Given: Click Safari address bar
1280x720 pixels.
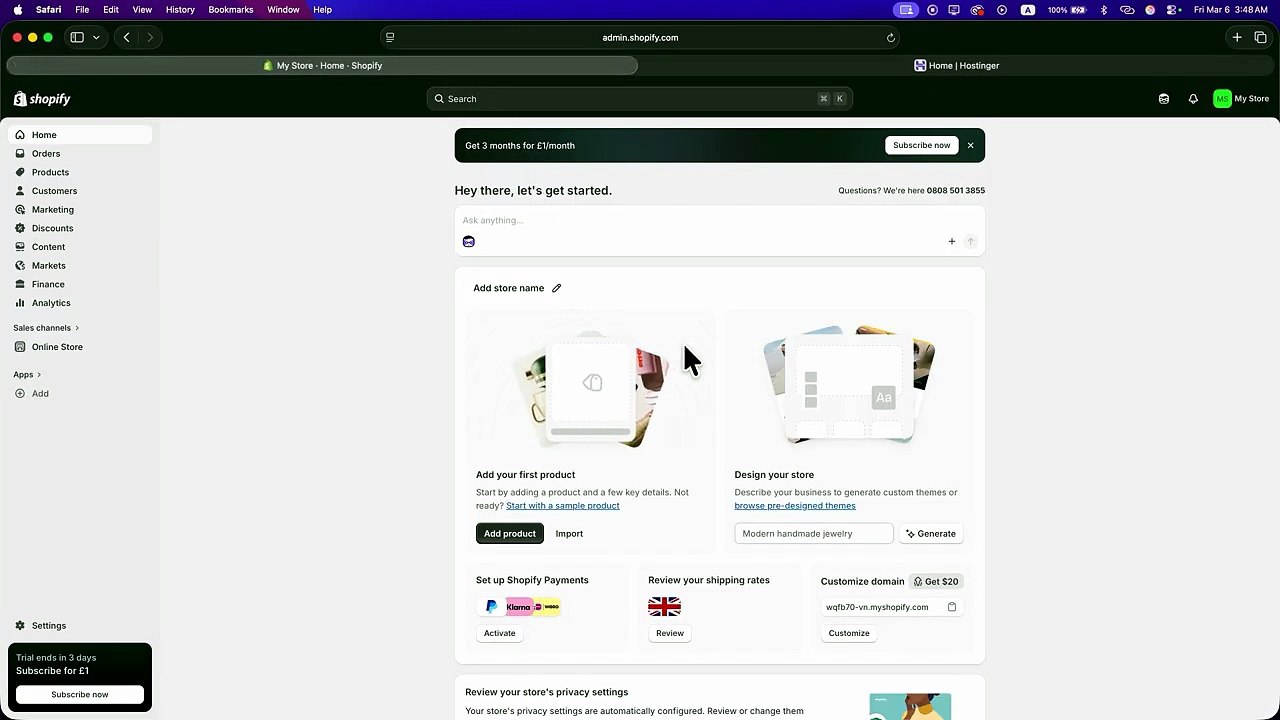Looking at the screenshot, I should pyautogui.click(x=640, y=38).
